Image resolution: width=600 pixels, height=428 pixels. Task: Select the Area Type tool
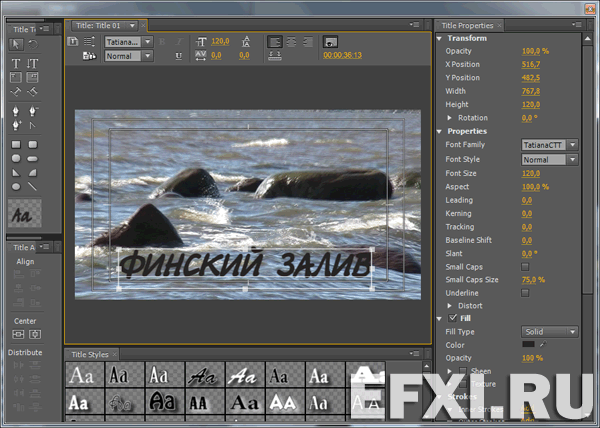[16, 78]
